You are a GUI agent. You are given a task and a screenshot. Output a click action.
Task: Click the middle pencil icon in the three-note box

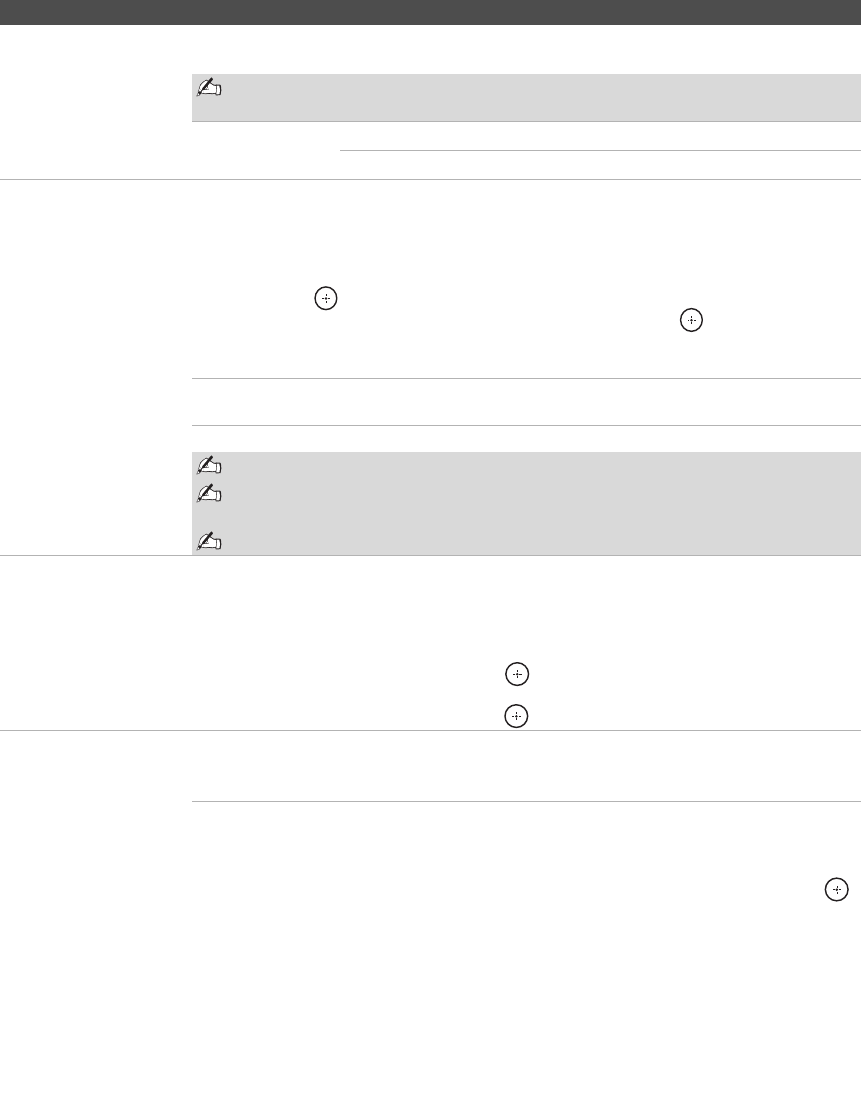click(x=209, y=494)
